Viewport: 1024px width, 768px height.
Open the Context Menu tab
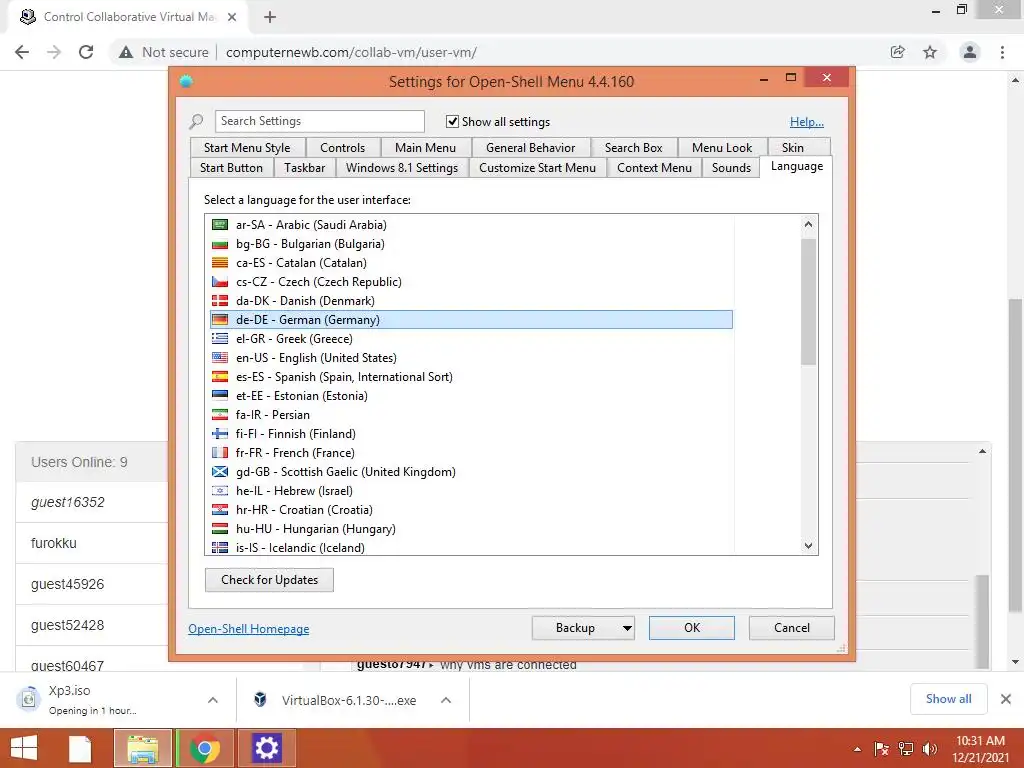pyautogui.click(x=654, y=168)
